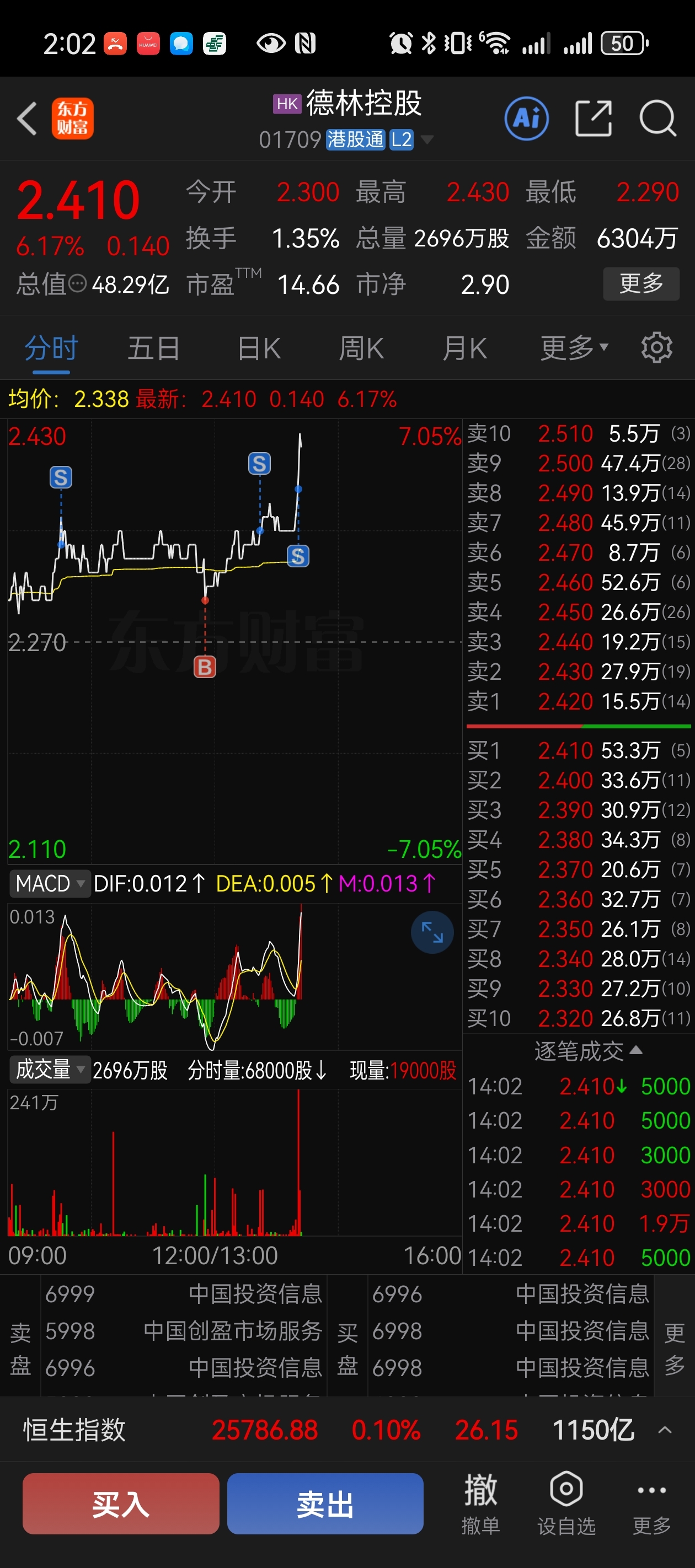Expand the 恒生指数 index bar chevron

pyautogui.click(x=665, y=1430)
